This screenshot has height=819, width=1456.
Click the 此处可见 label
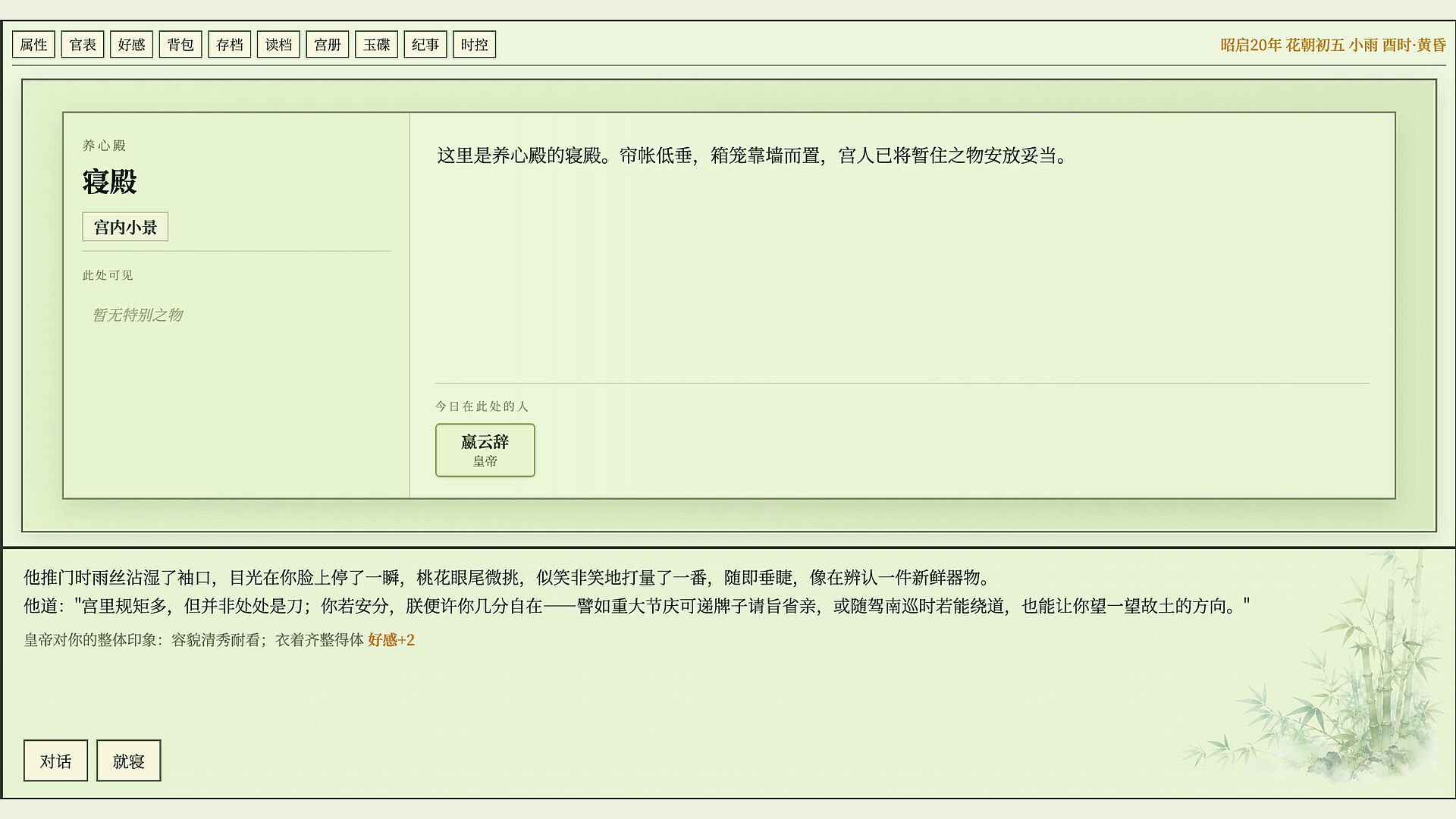pos(108,275)
